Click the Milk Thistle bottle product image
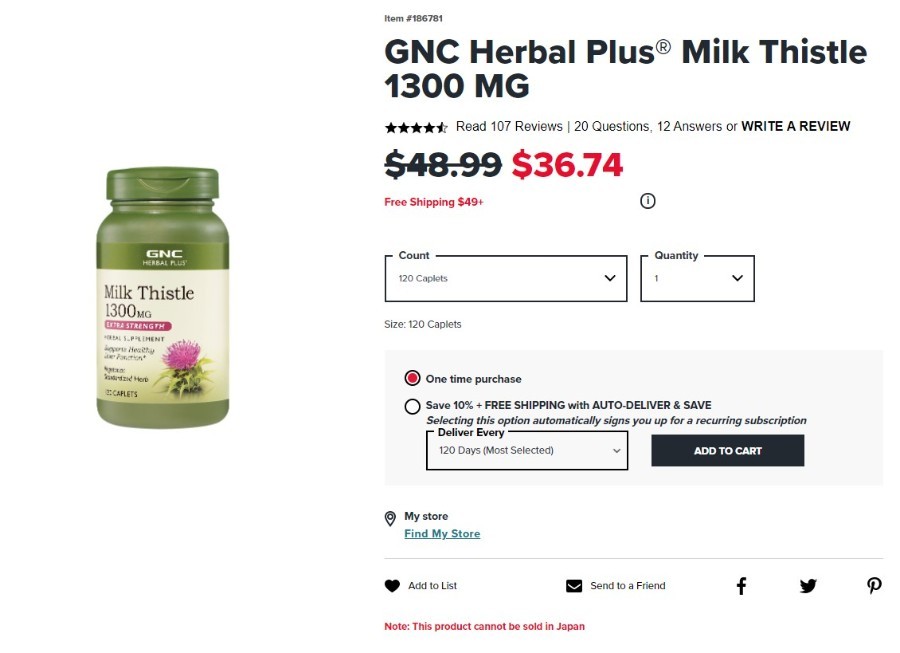Screen dimensions: 900x653 point(162,297)
